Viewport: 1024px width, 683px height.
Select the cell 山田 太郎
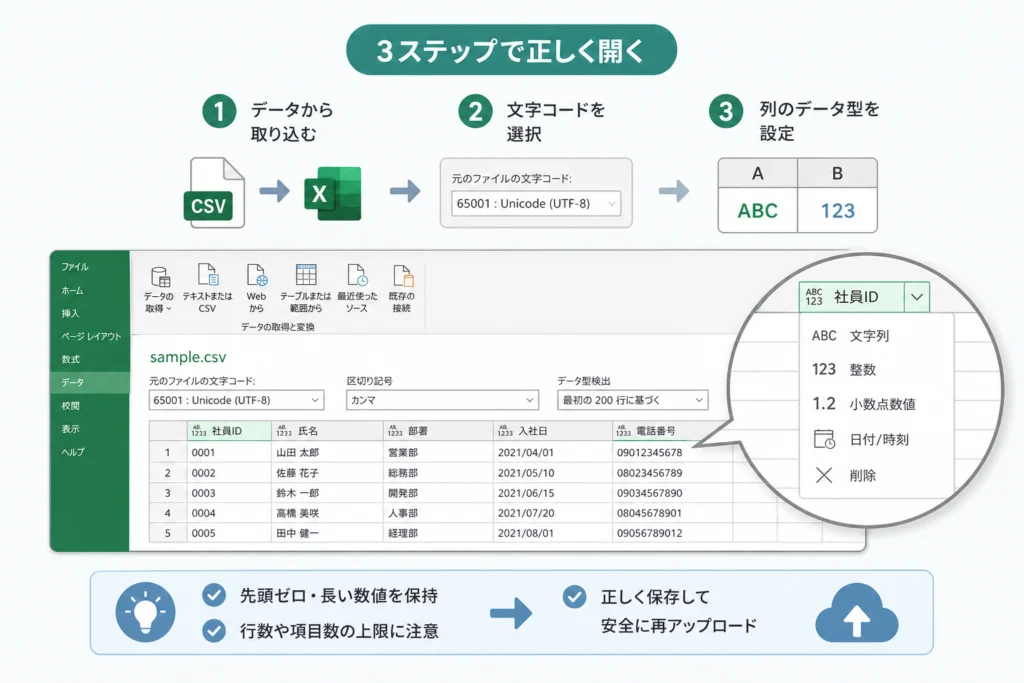click(x=327, y=453)
